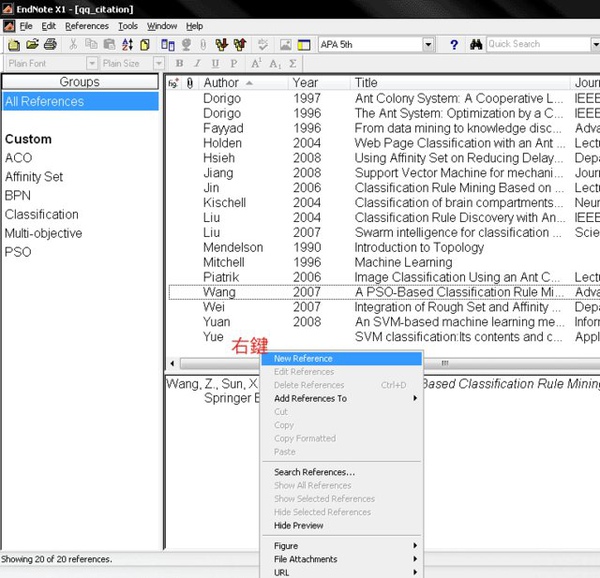Expand the File Attachments submenu
Viewport: 600px width, 578px height.
[342, 559]
